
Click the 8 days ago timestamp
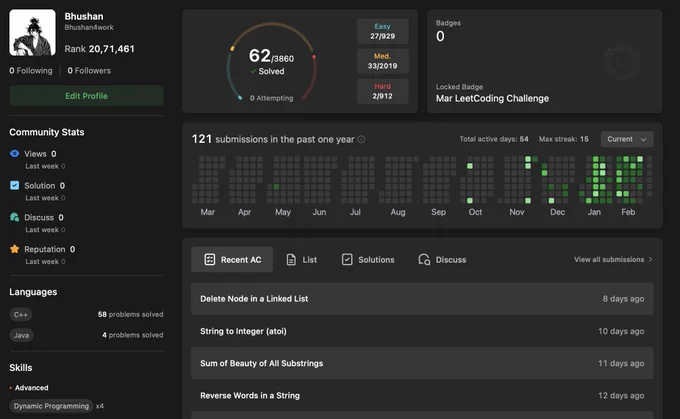click(x=623, y=298)
